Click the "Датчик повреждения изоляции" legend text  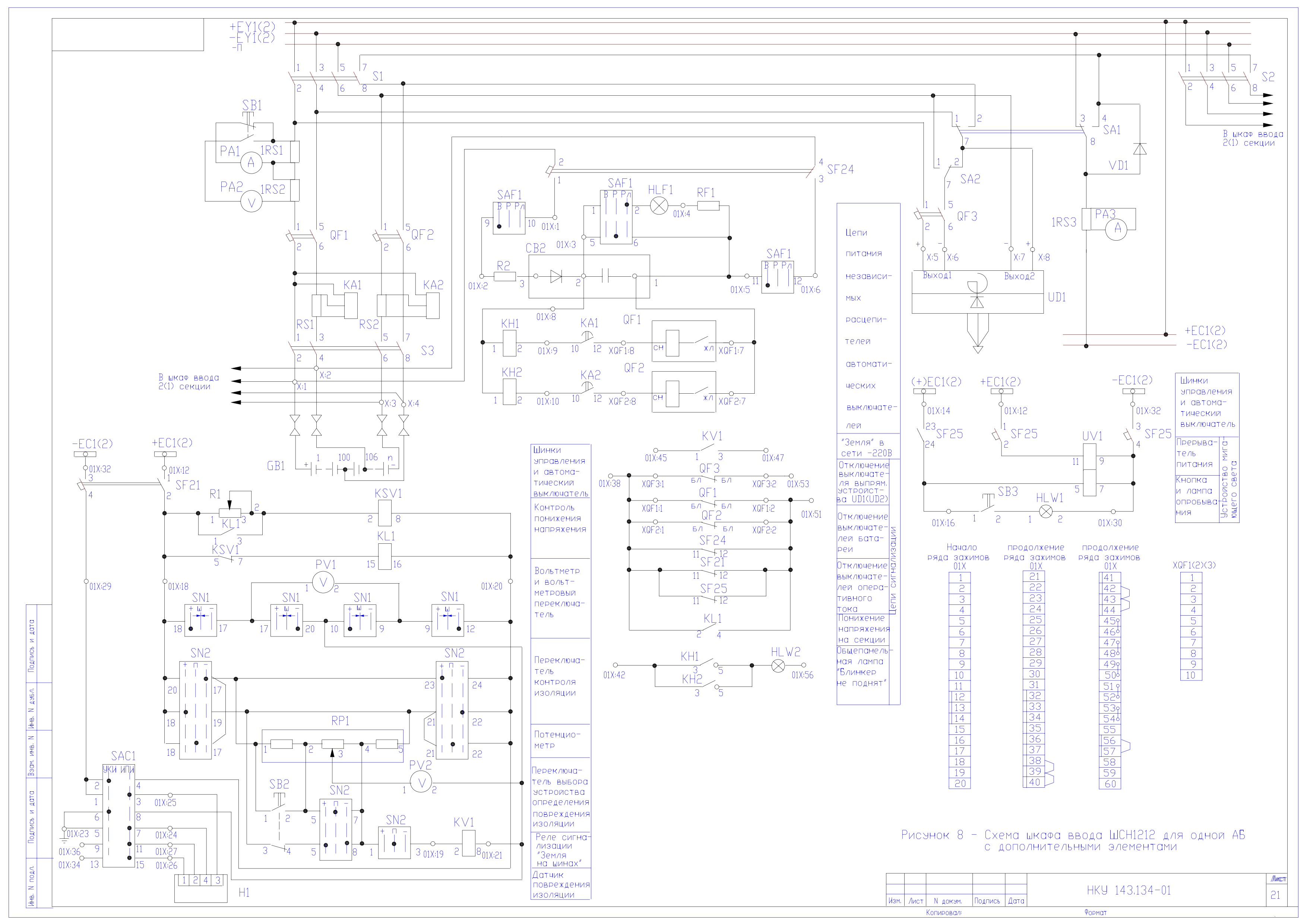(x=561, y=885)
